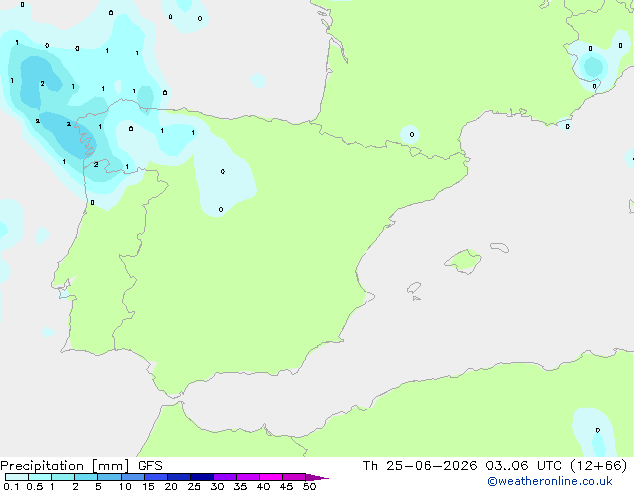Image resolution: width=634 pixels, height=490 pixels.
Task: Select the 5–10 mm legend color swatch
Action: coord(109,477)
